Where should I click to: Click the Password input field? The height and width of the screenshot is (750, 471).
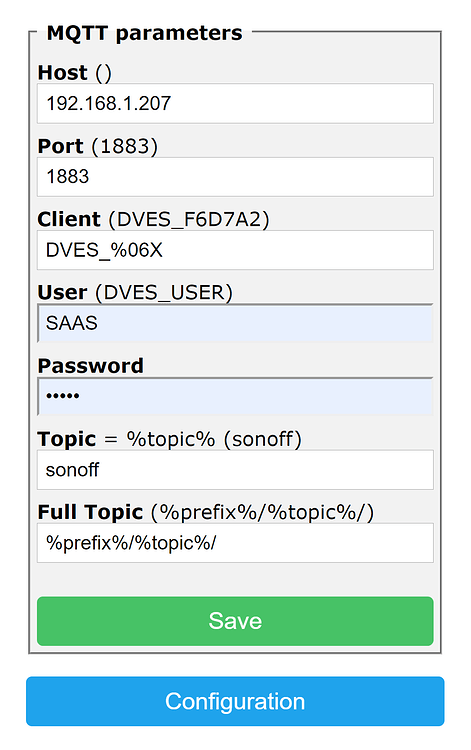pyautogui.click(x=235, y=396)
